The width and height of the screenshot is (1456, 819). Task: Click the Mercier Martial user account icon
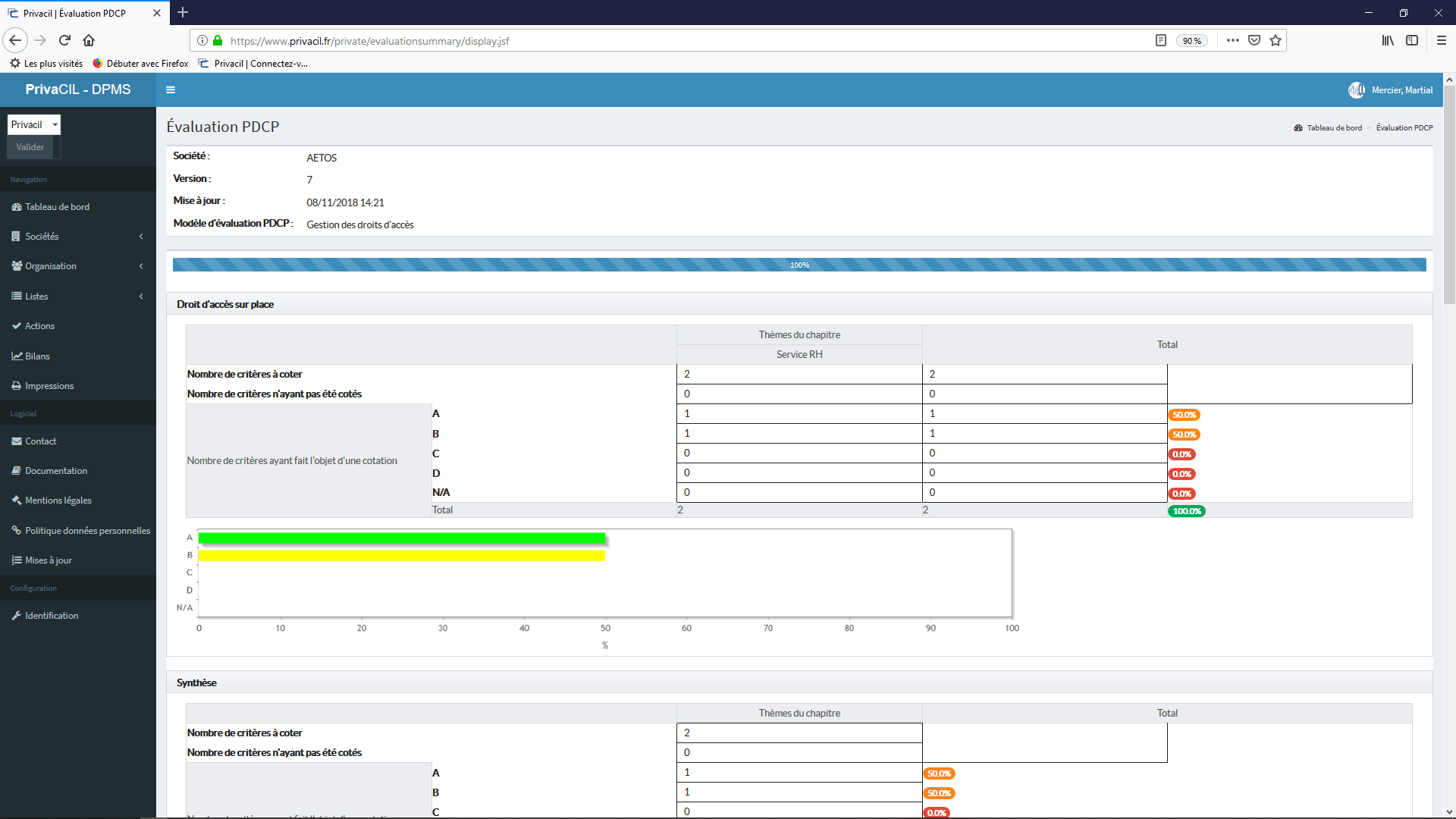click(1358, 89)
